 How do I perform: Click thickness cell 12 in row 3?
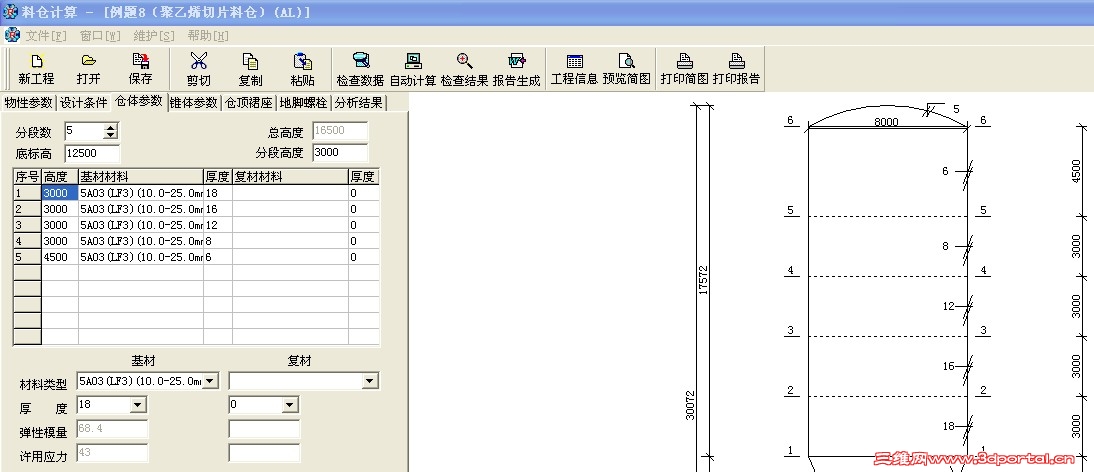pyautogui.click(x=218, y=225)
